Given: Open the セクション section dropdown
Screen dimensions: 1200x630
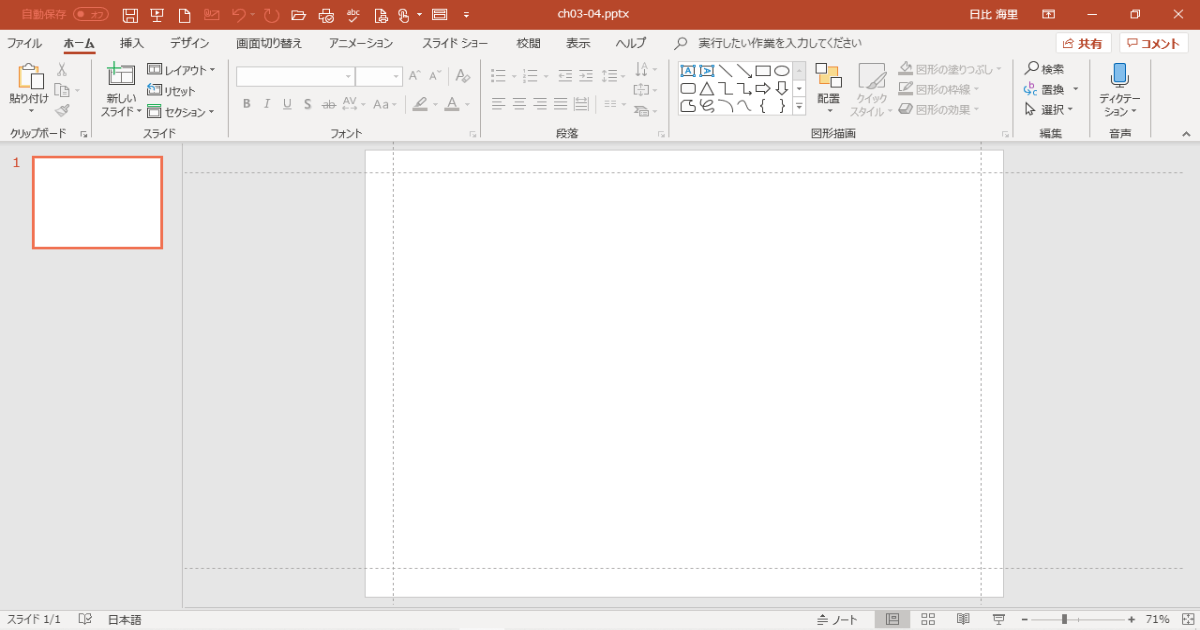Looking at the screenshot, I should (181, 112).
